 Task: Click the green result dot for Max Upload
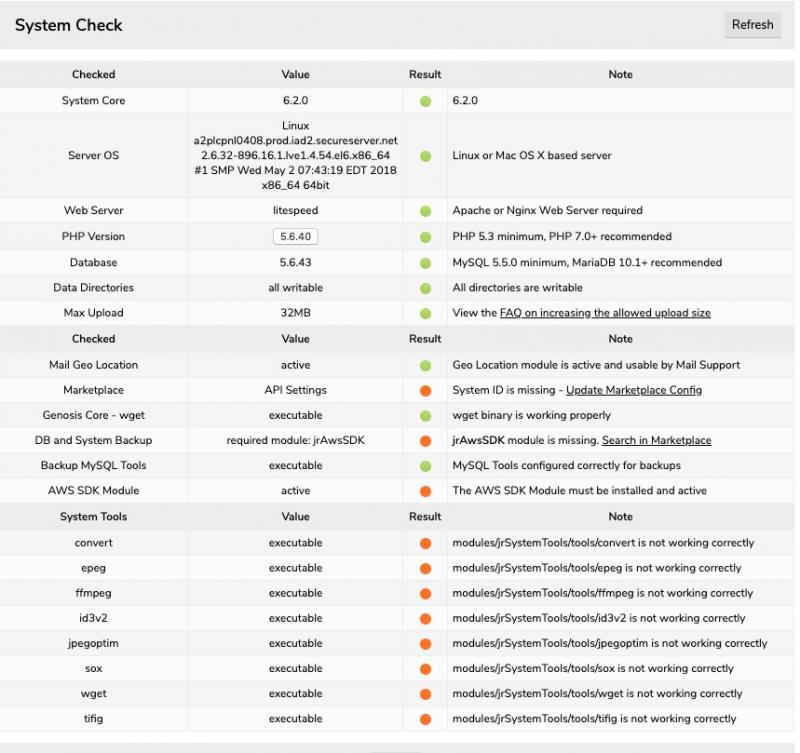click(x=425, y=313)
